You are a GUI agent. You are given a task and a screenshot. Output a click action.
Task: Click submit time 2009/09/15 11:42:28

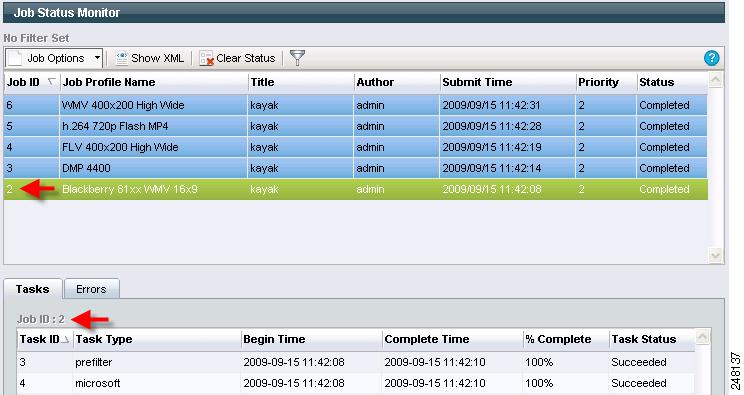tap(492, 126)
